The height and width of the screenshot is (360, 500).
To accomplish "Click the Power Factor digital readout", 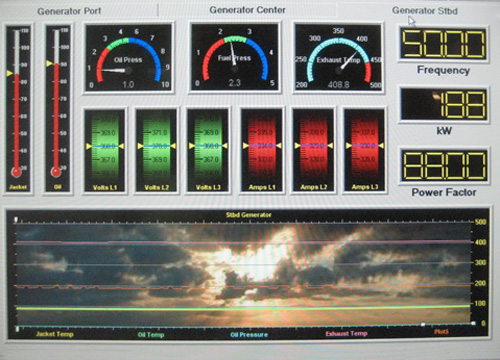I will pyautogui.click(x=444, y=165).
